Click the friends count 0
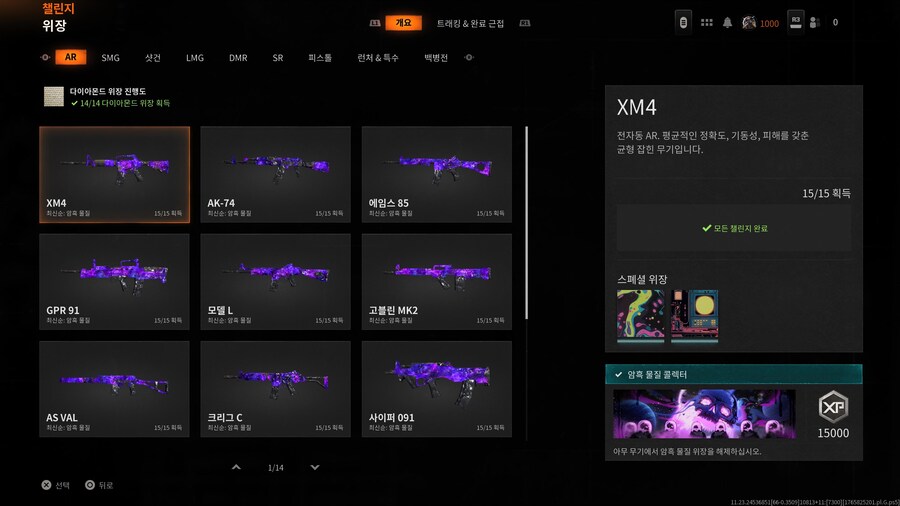Image resolution: width=900 pixels, height=506 pixels. [x=835, y=22]
